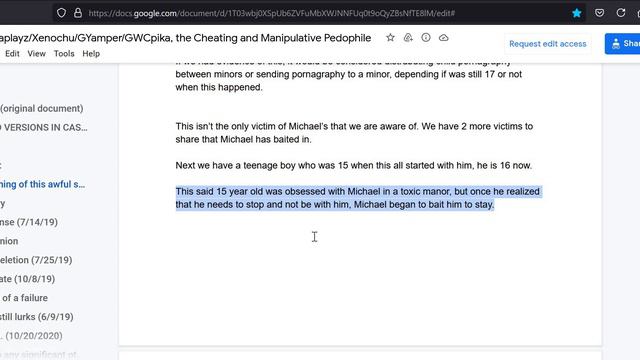Open outline item 'still lurks (6/9/19)'
The image size is (640, 360).
tap(37, 317)
